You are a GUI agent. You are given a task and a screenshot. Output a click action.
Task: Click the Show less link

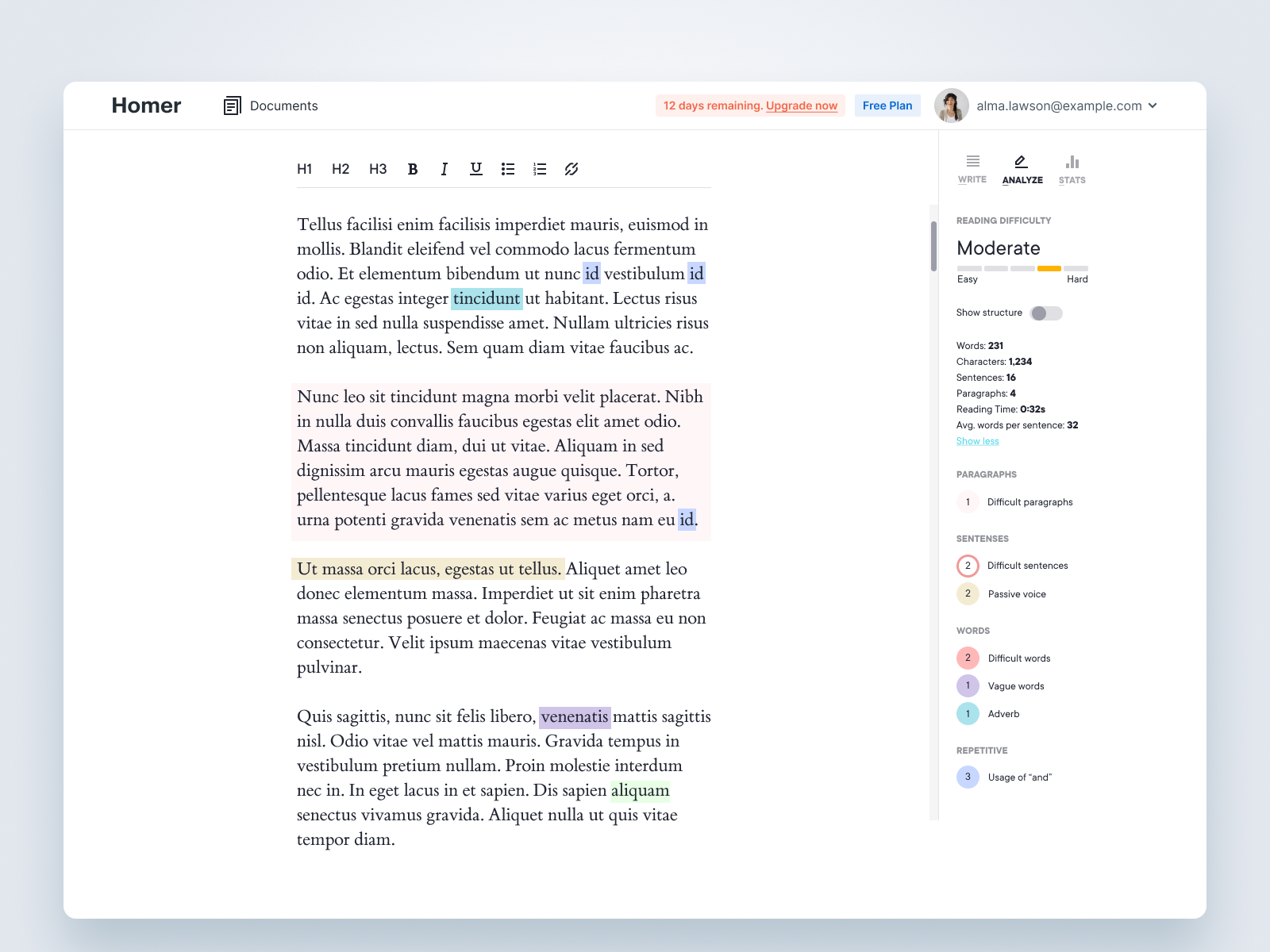[x=978, y=441]
